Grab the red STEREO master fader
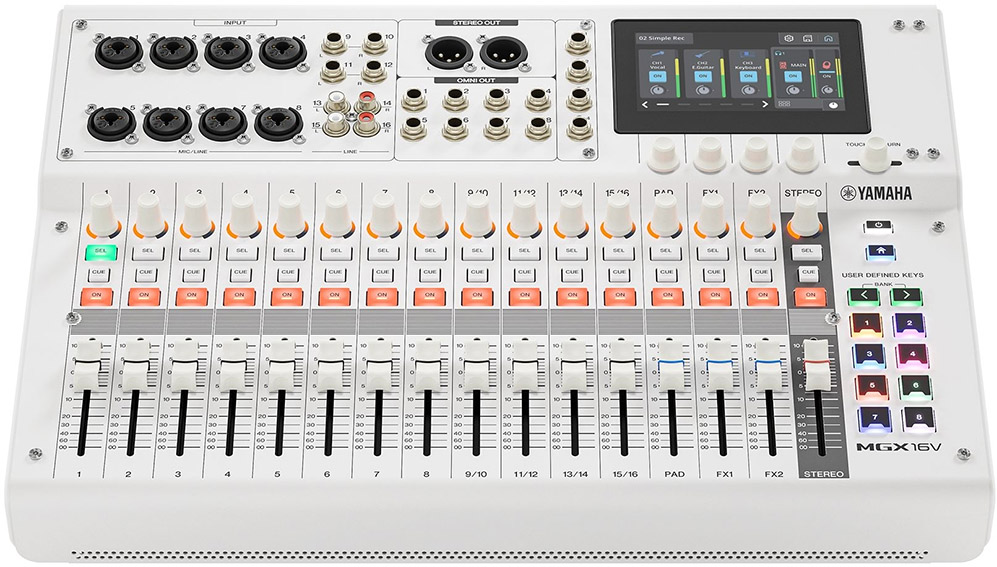Image resolution: width=997 pixels, height=567 pixels. coord(818,365)
